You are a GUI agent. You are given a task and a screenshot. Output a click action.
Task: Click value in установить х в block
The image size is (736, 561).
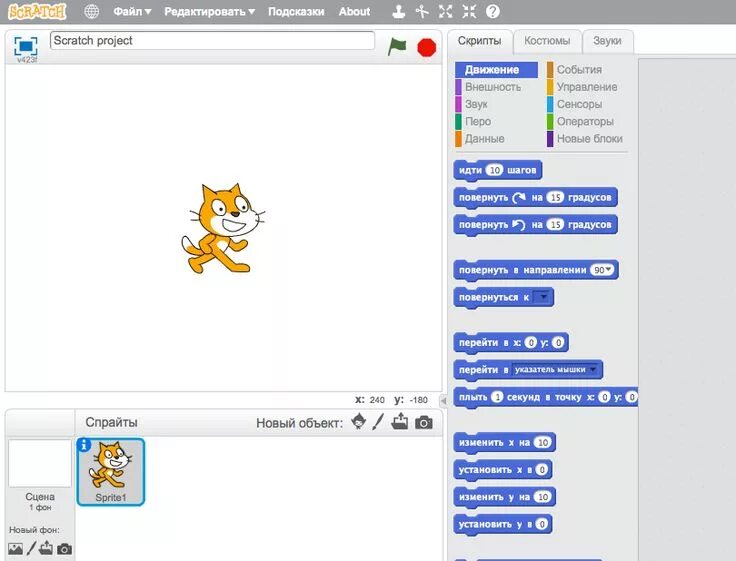pos(542,469)
